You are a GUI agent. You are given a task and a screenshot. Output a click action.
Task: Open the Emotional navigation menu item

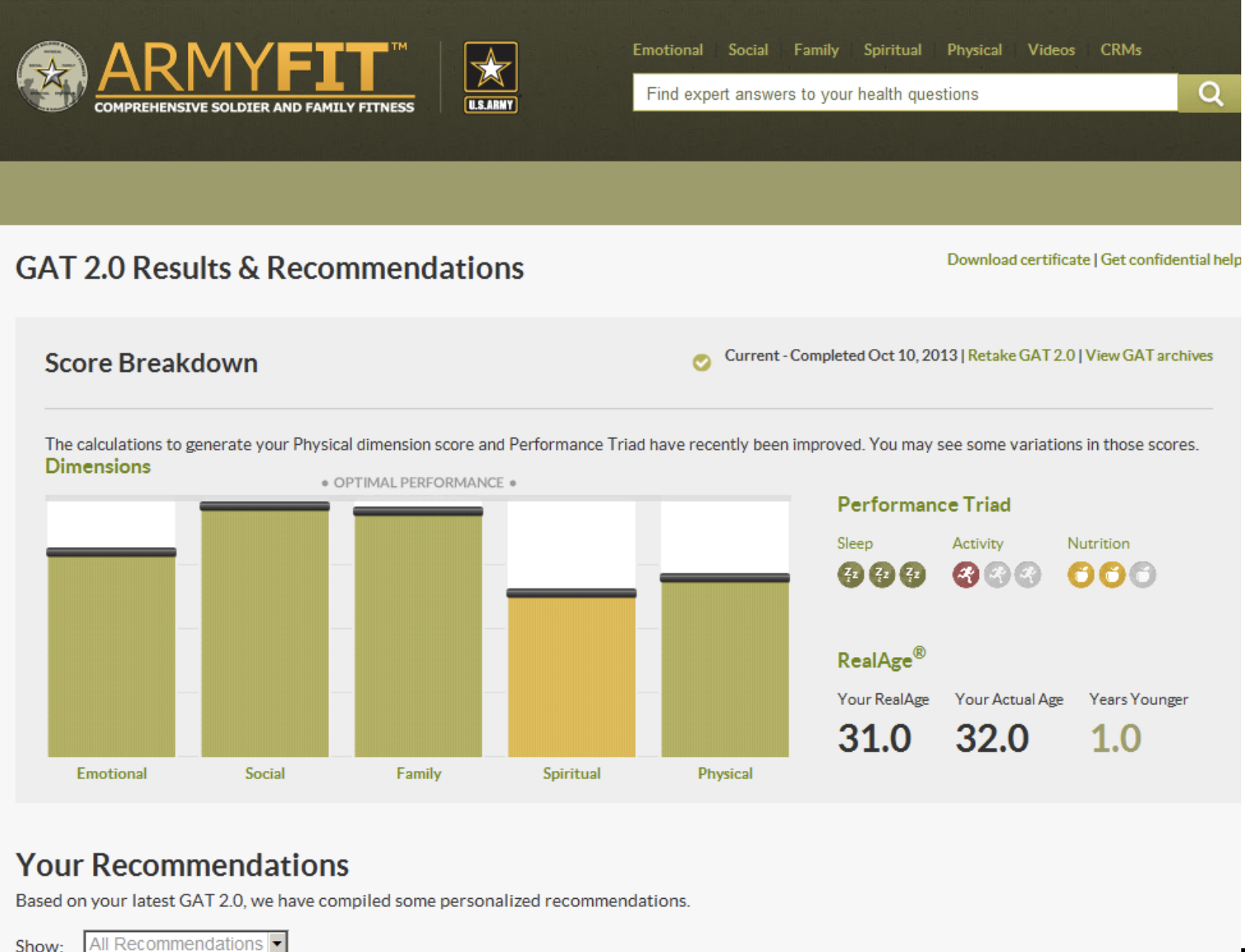coord(668,50)
